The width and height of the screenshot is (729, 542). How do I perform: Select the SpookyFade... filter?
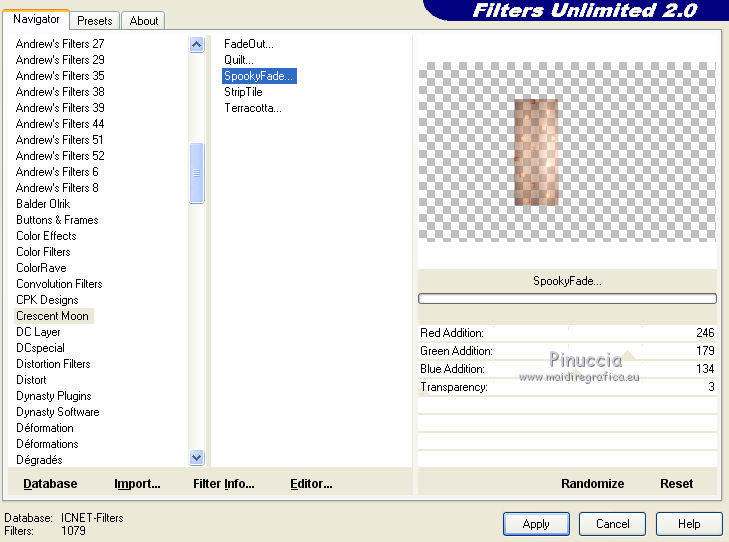point(259,76)
